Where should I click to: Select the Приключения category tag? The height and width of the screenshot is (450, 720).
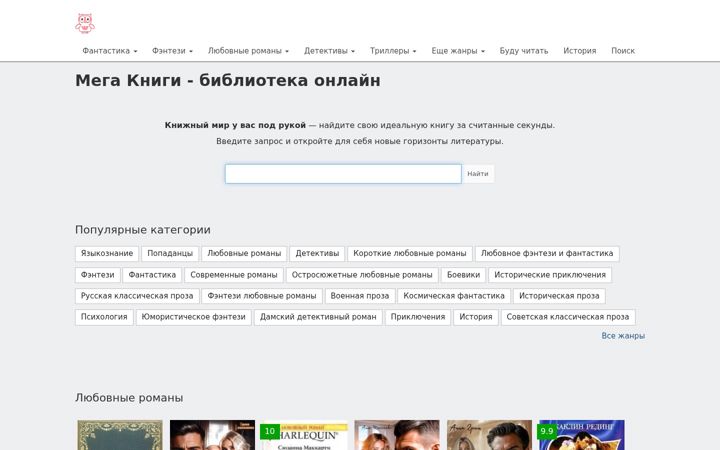(417, 317)
